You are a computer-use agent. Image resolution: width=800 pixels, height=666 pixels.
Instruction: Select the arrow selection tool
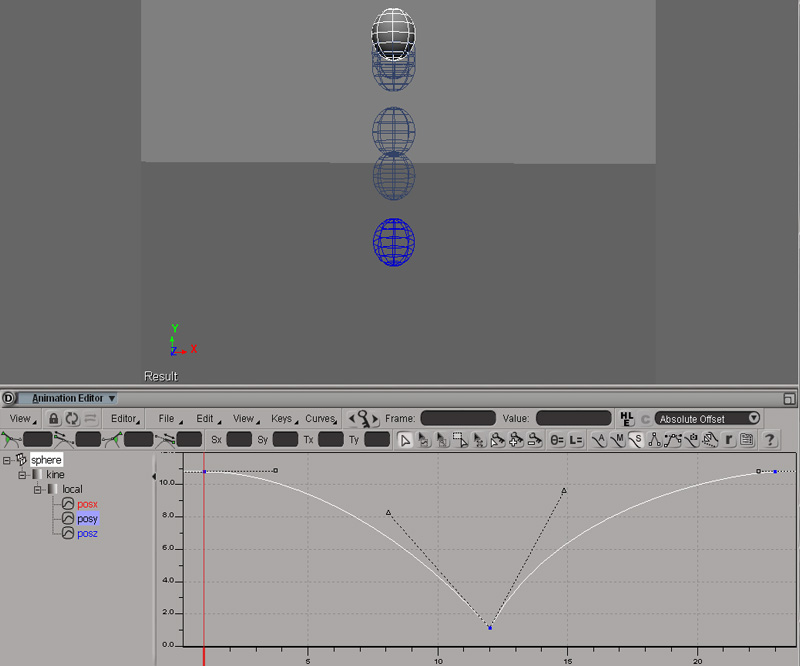tap(405, 439)
